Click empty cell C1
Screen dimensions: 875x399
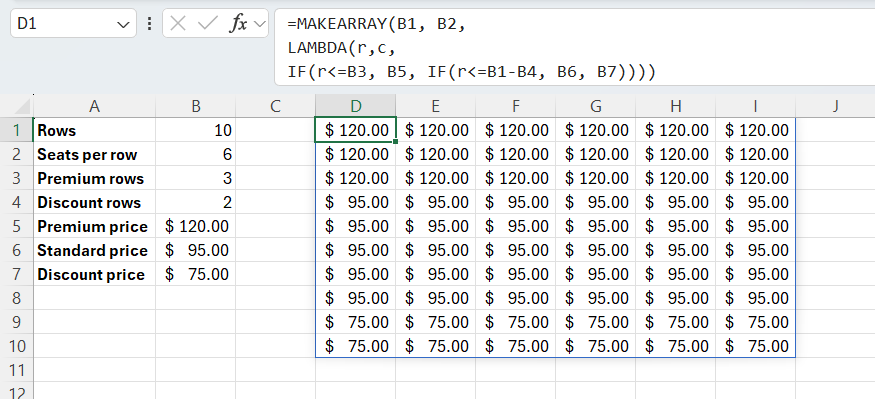point(275,130)
